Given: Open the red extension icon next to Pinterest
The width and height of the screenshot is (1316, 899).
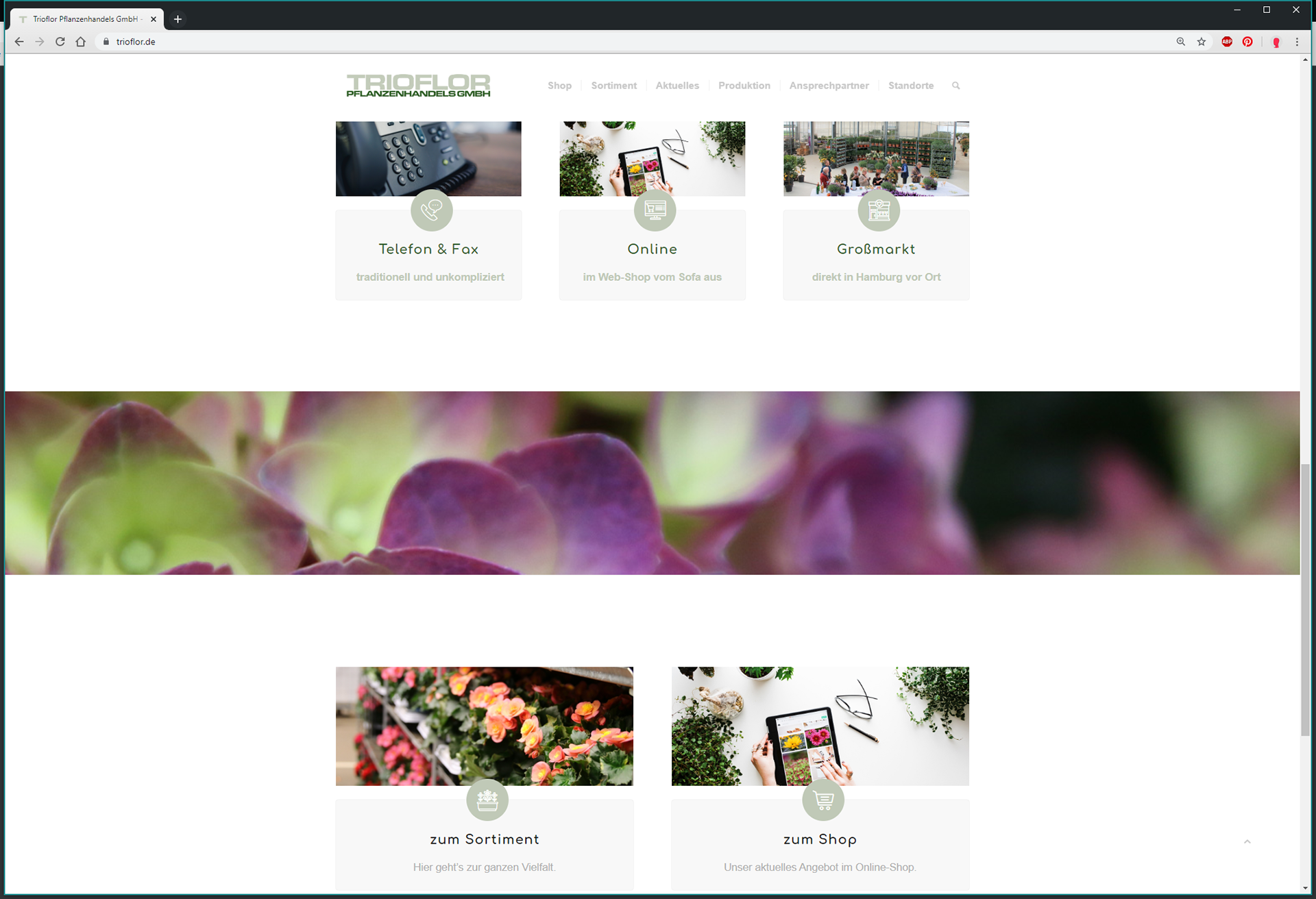Looking at the screenshot, I should [x=1276, y=42].
